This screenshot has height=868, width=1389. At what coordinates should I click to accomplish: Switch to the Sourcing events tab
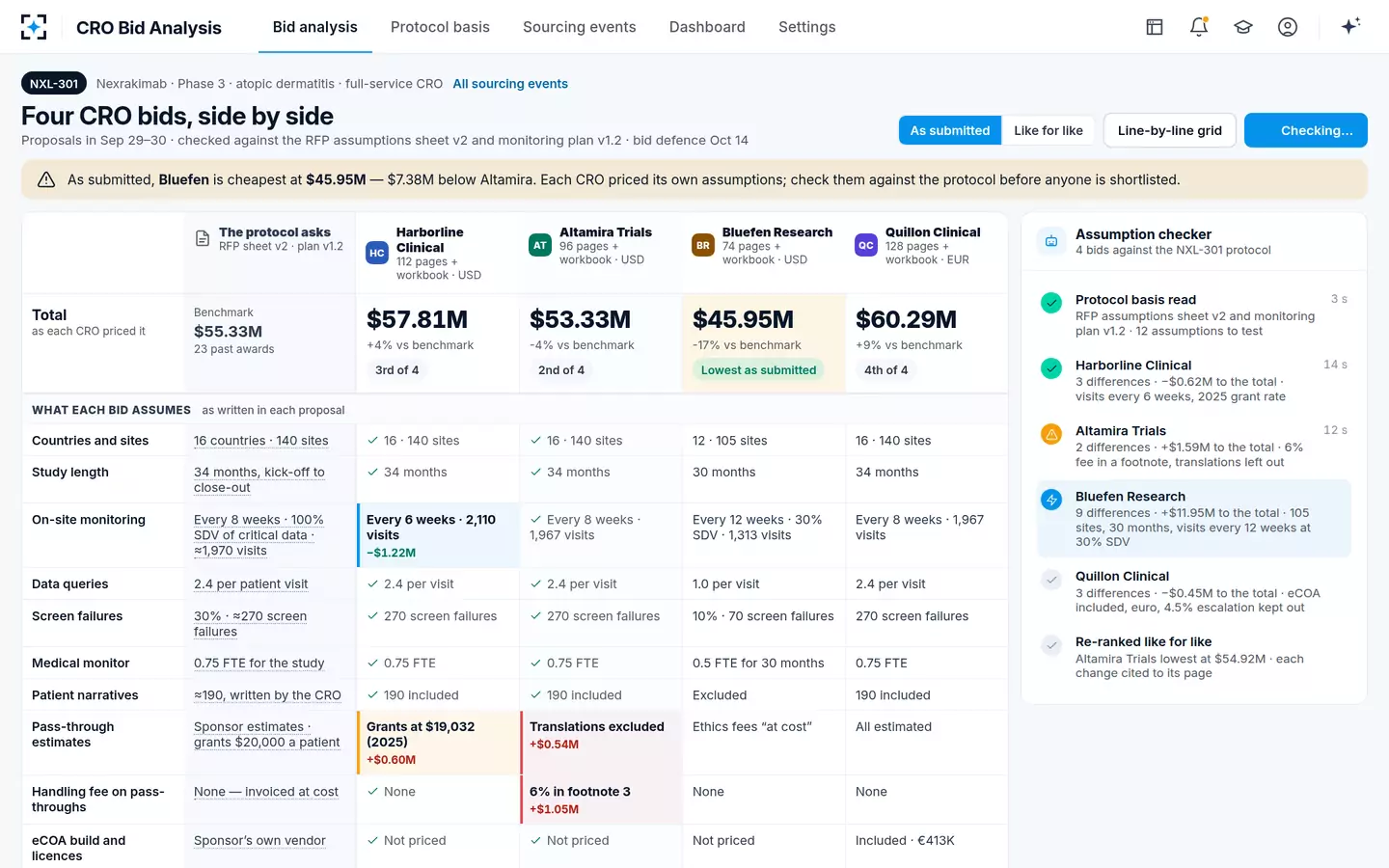580,27
